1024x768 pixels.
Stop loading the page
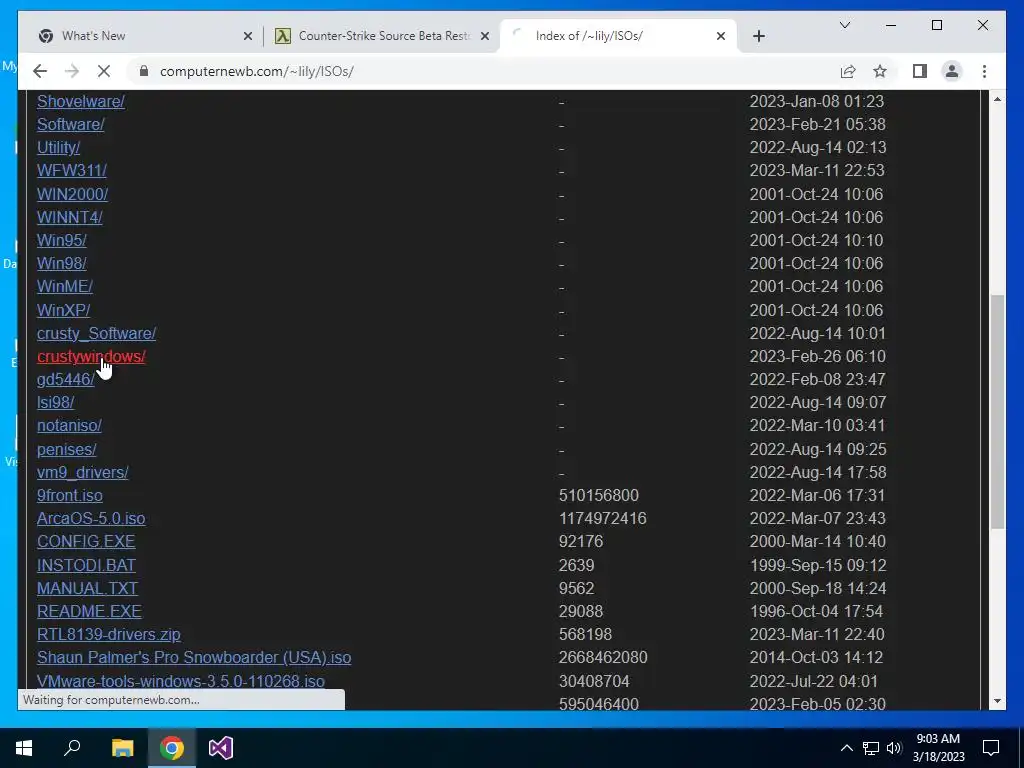[104, 71]
